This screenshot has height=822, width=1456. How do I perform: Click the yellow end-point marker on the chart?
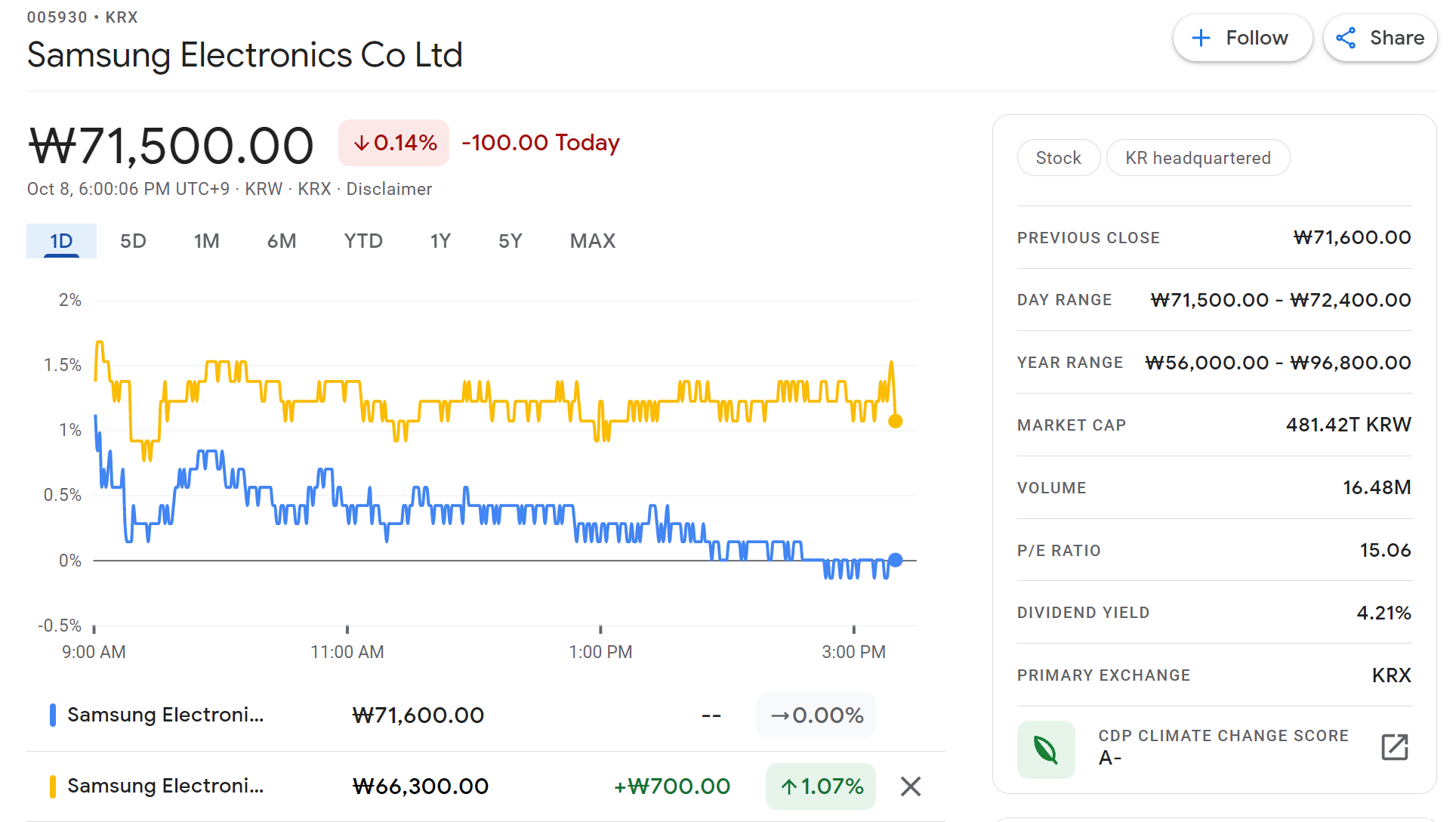pos(896,421)
